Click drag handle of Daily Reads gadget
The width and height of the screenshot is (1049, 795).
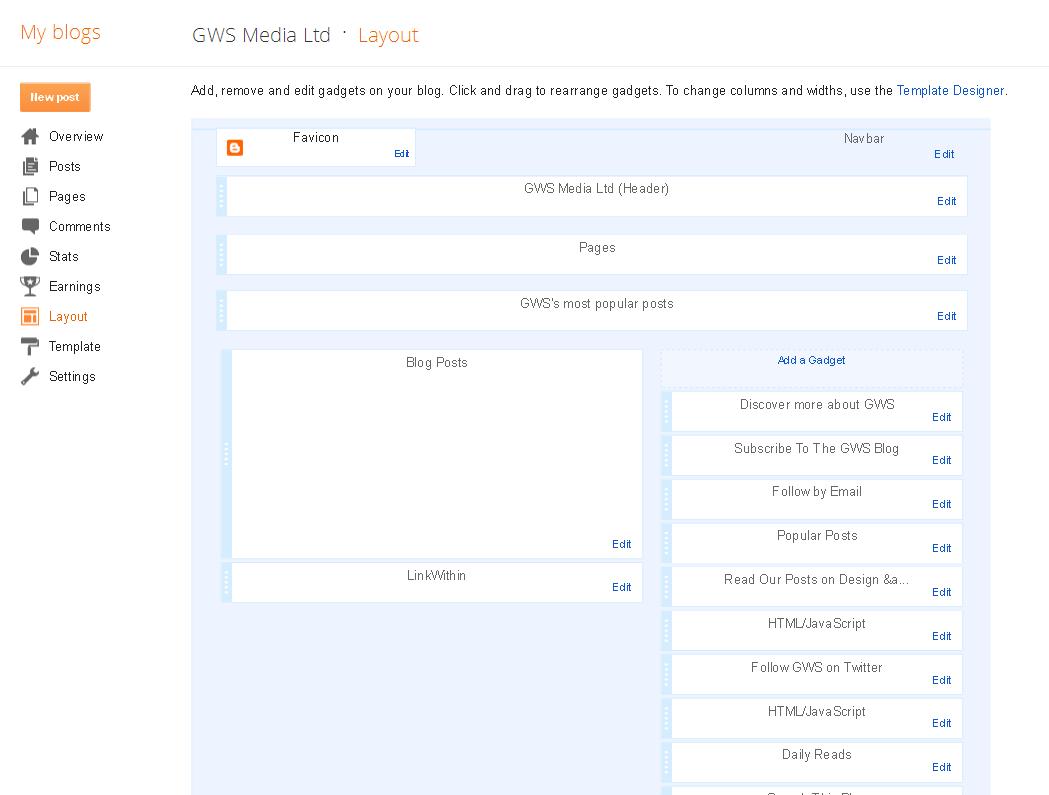pyautogui.click(x=666, y=762)
